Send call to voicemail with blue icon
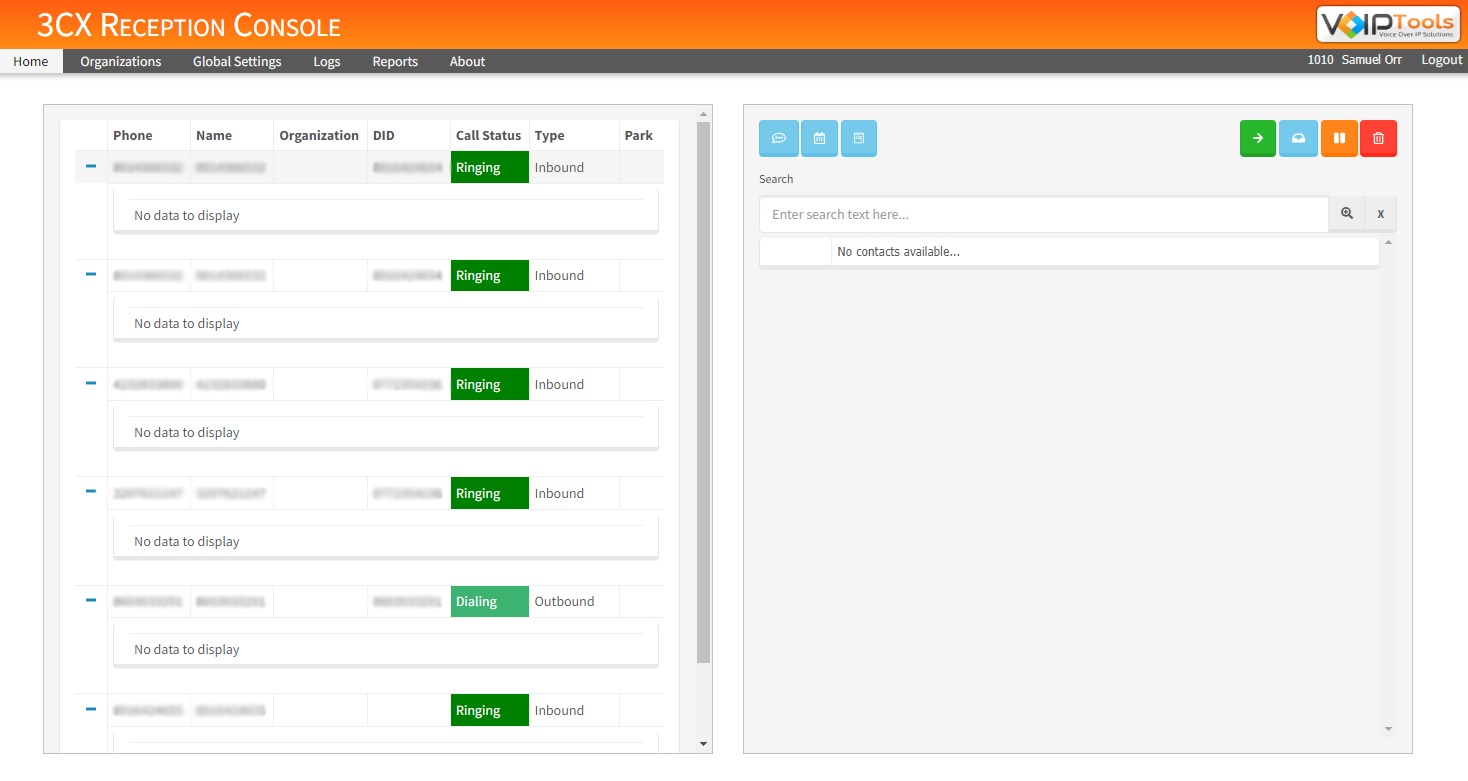The image size is (1468, 781). [x=1298, y=138]
